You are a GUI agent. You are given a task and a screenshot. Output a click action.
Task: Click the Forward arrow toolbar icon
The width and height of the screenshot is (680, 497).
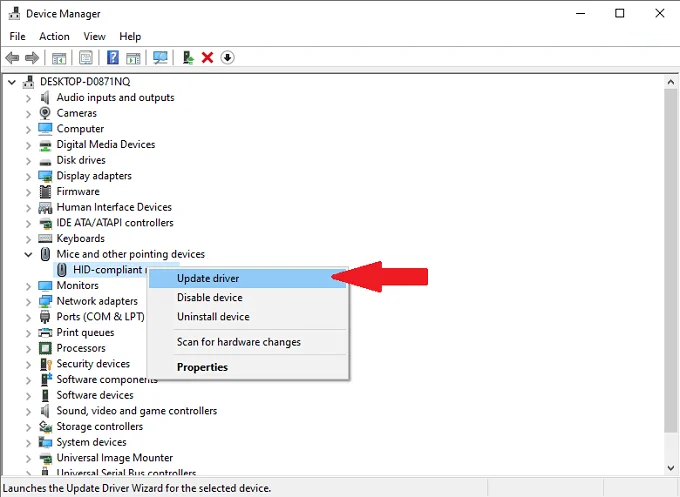pyautogui.click(x=32, y=57)
